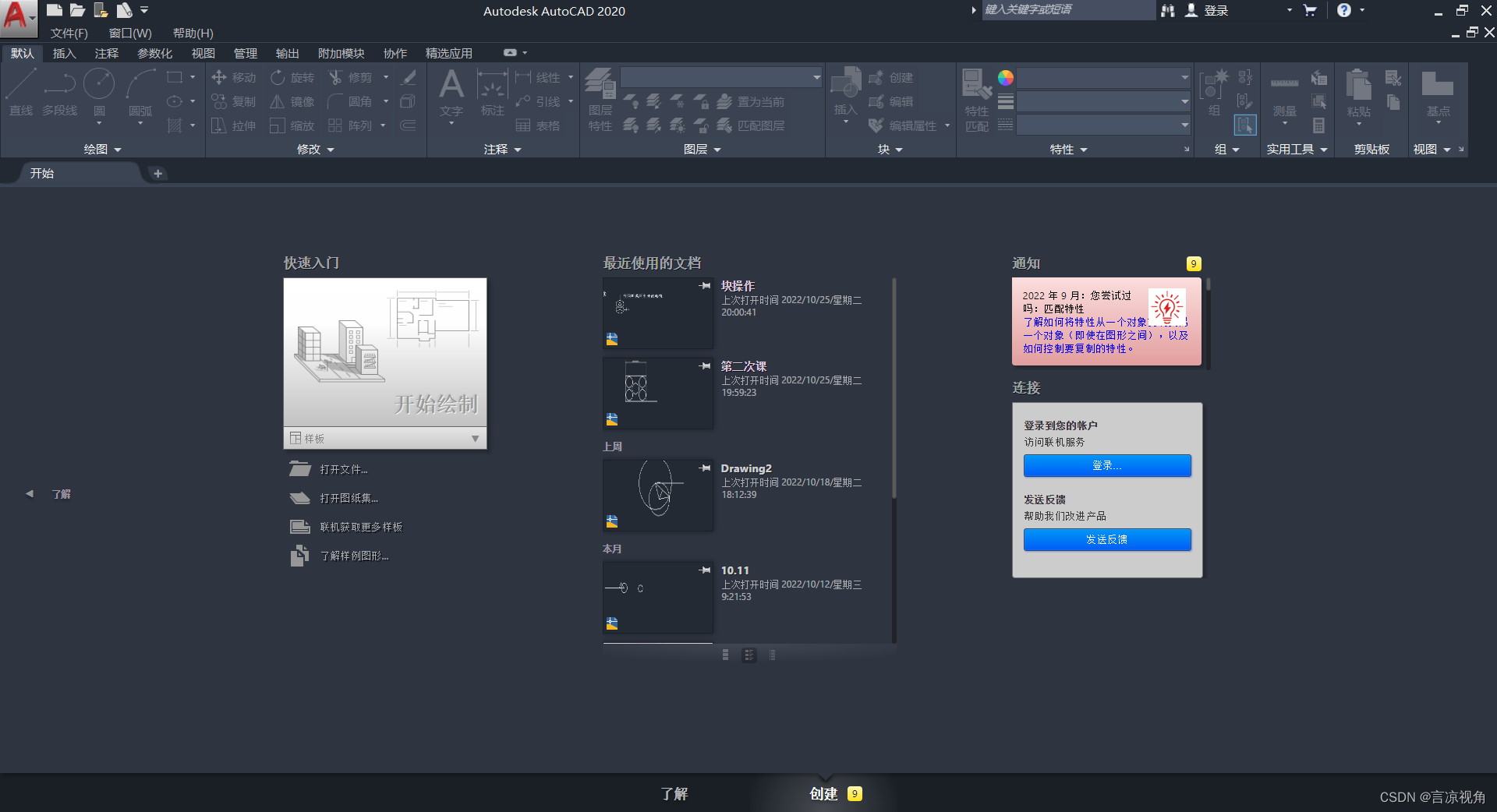Expand the 绘图 panel

[103, 149]
